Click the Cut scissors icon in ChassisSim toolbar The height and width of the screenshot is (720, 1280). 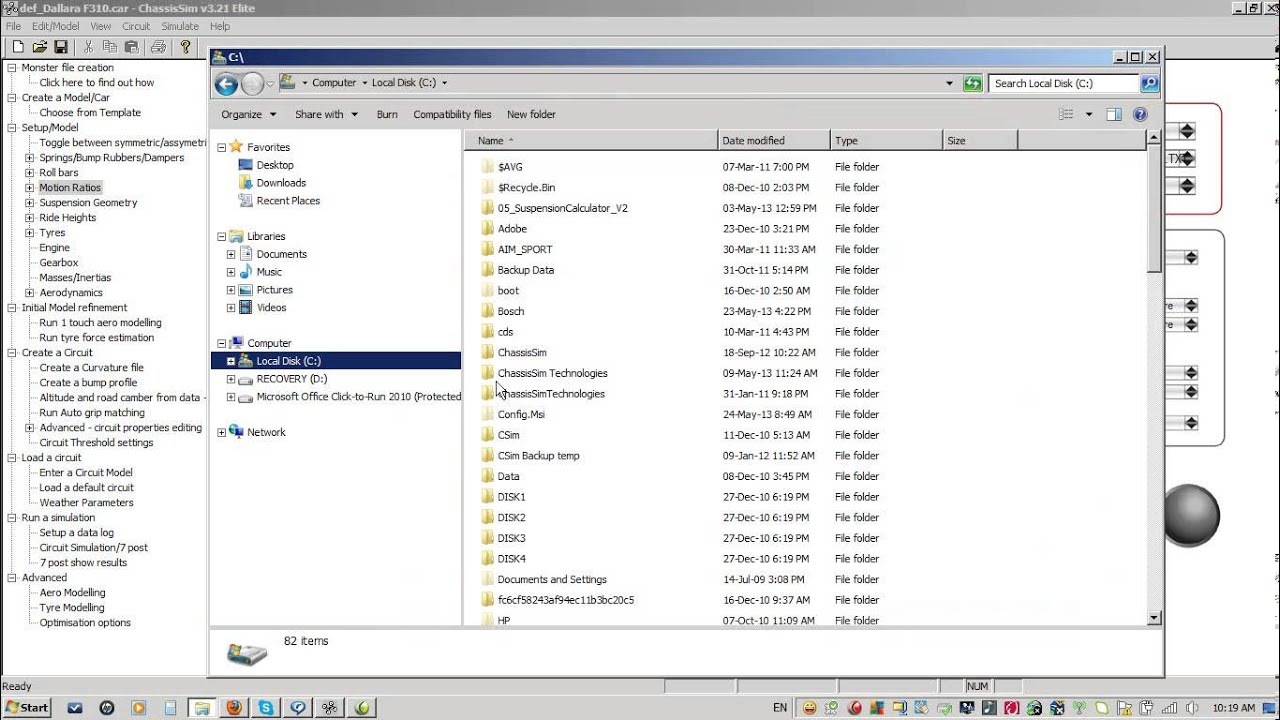(88, 47)
